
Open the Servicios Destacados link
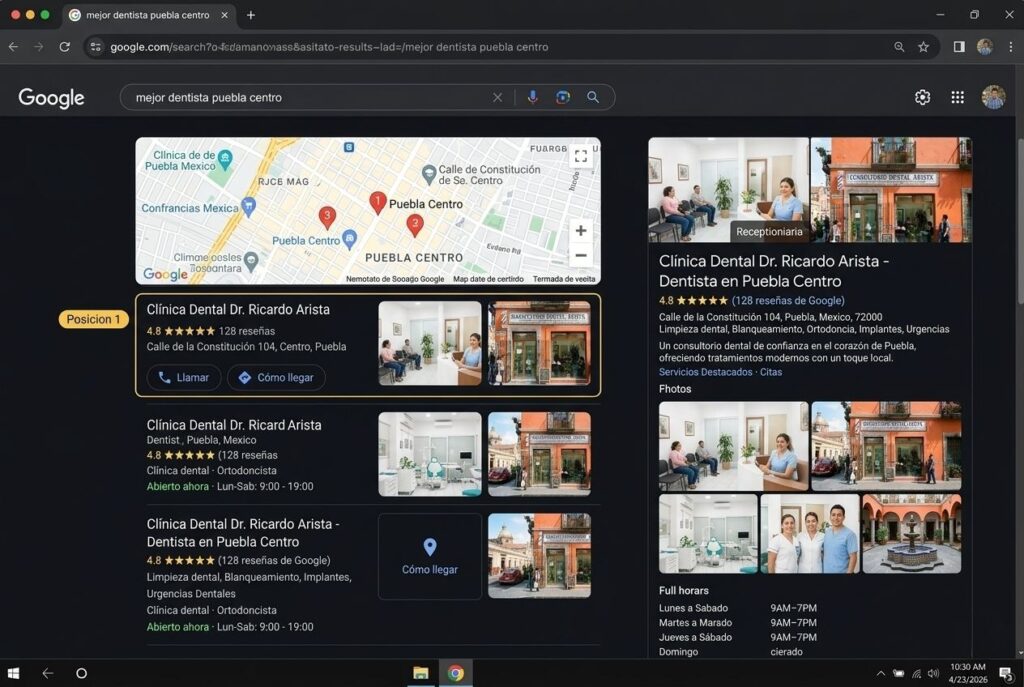[705, 372]
